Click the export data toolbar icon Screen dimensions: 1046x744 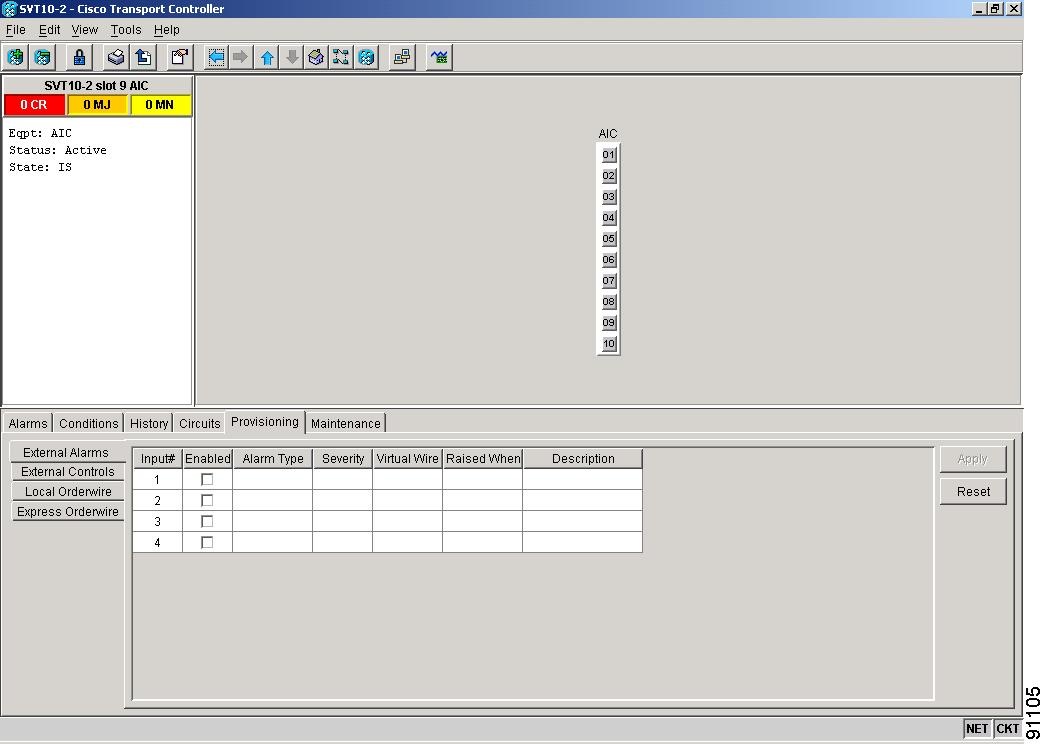tap(143, 57)
